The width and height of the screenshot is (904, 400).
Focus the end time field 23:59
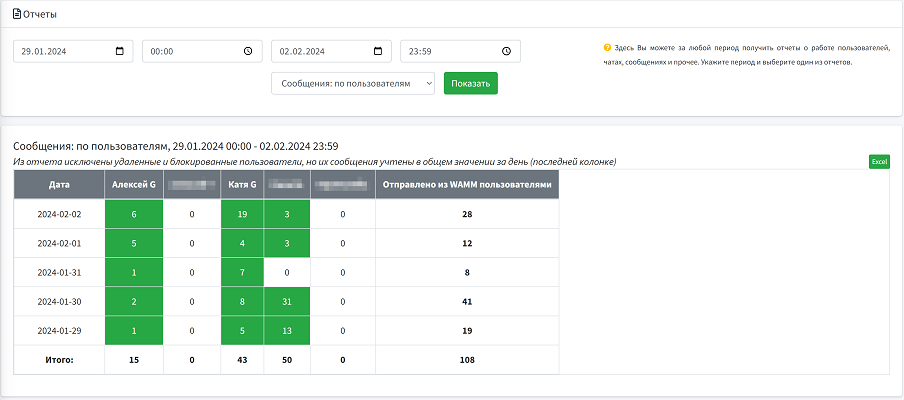click(x=461, y=51)
